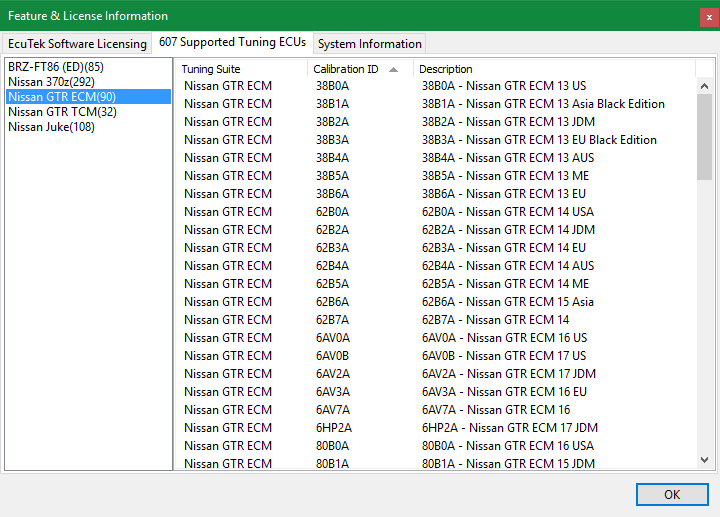Click the scroll up arrow of table

click(x=705, y=86)
